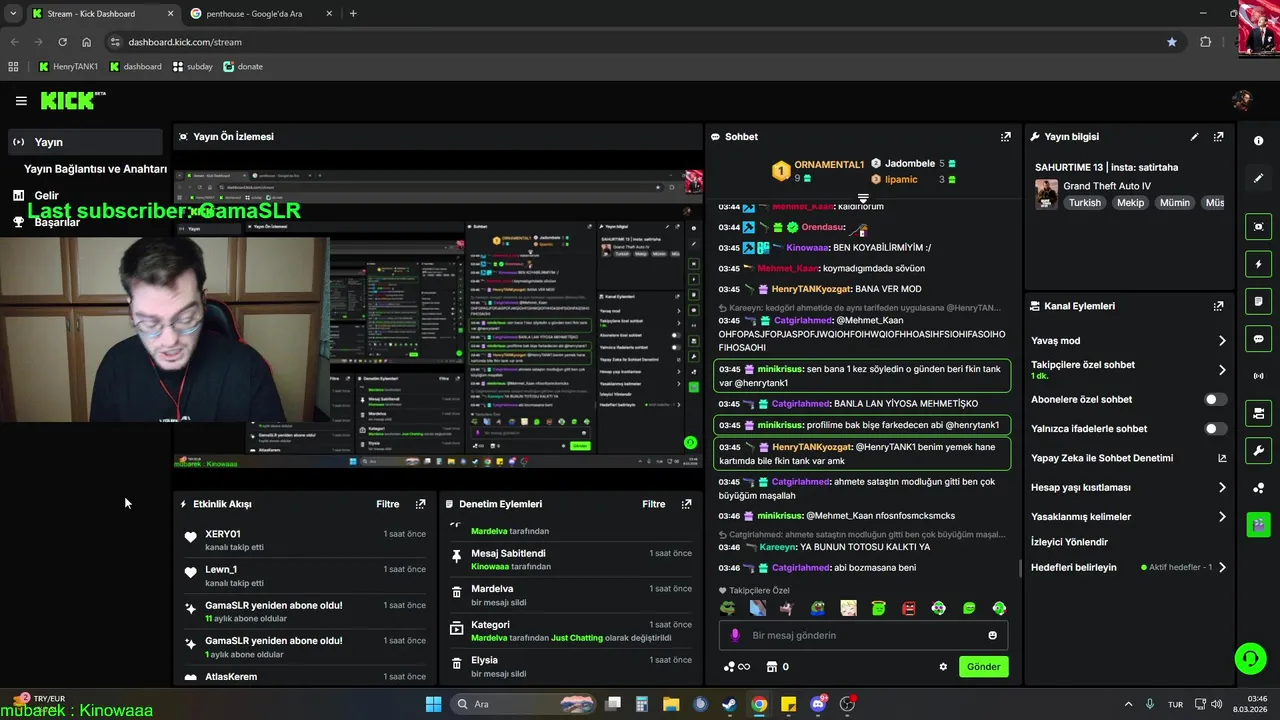
Task: Click the info icon in right sidebar
Action: pyautogui.click(x=1258, y=141)
